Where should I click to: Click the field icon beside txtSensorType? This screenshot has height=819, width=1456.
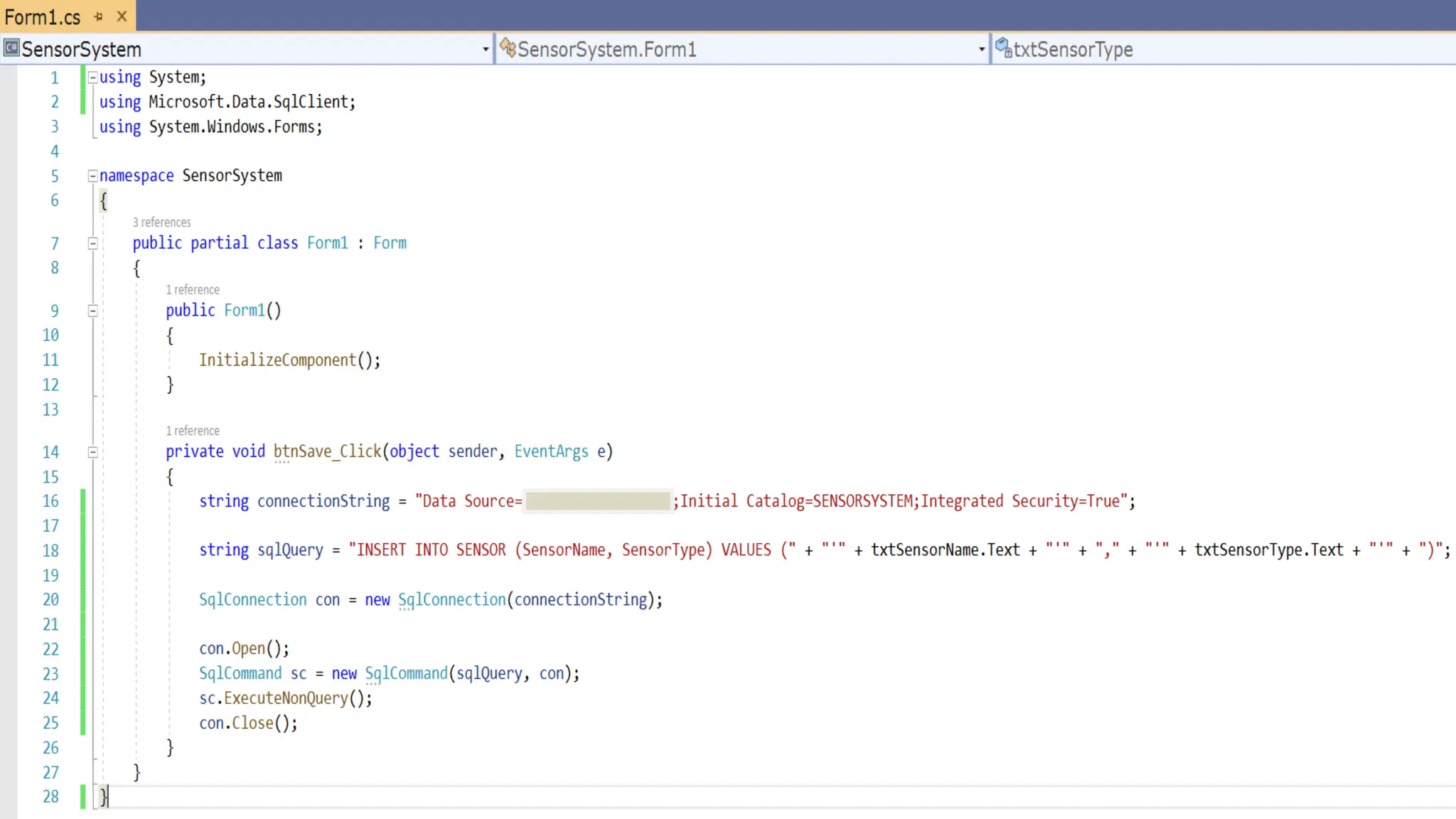coord(1003,48)
